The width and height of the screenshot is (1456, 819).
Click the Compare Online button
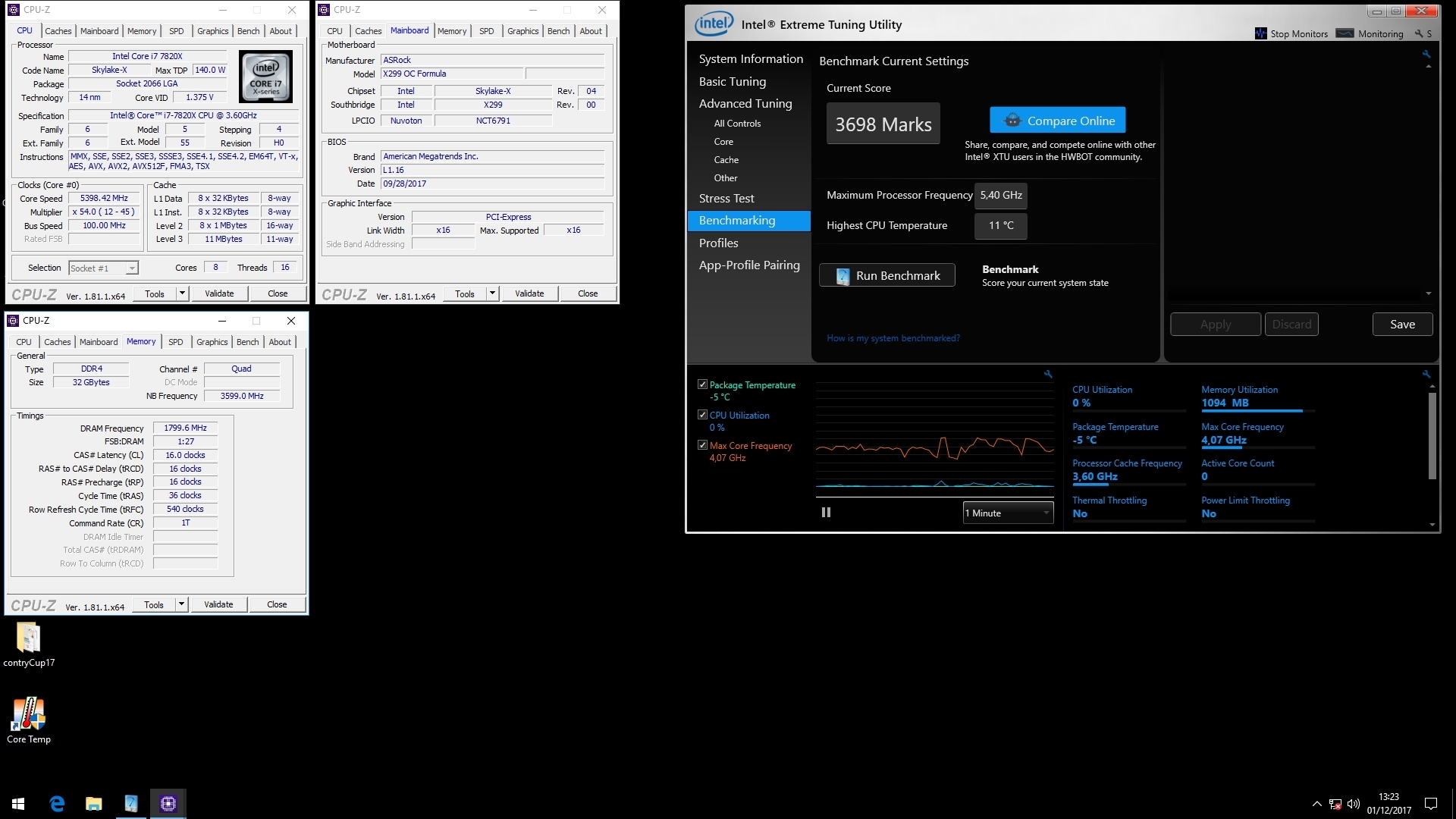pos(1057,121)
